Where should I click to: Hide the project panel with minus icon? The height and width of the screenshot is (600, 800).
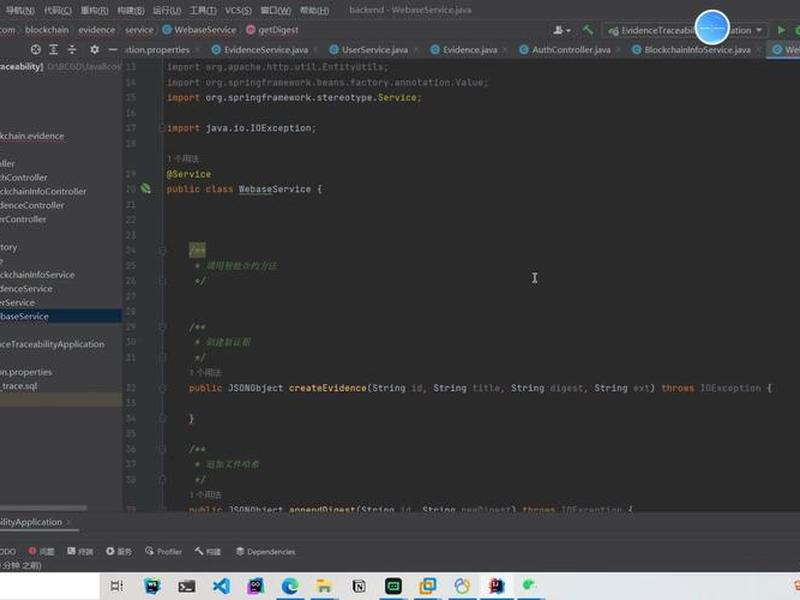tap(113, 49)
